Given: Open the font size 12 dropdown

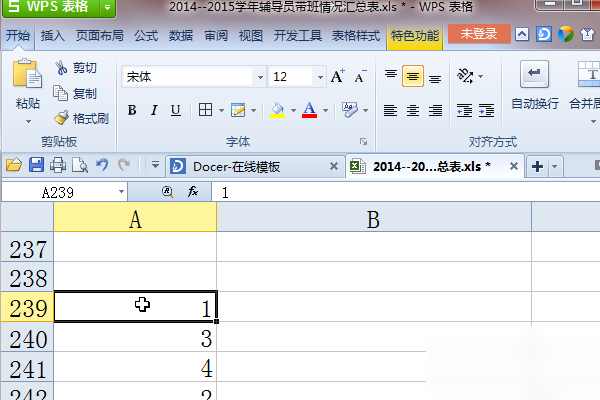Looking at the screenshot, I should point(320,77).
